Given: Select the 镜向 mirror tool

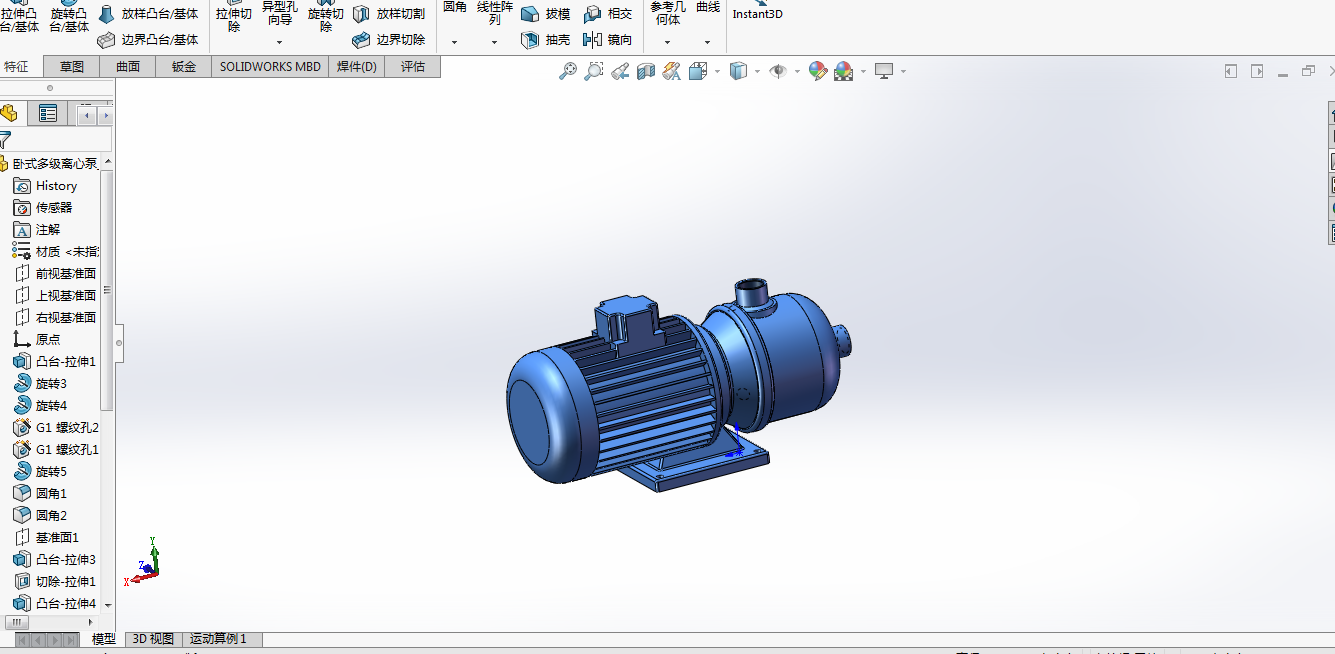Looking at the screenshot, I should (608, 40).
